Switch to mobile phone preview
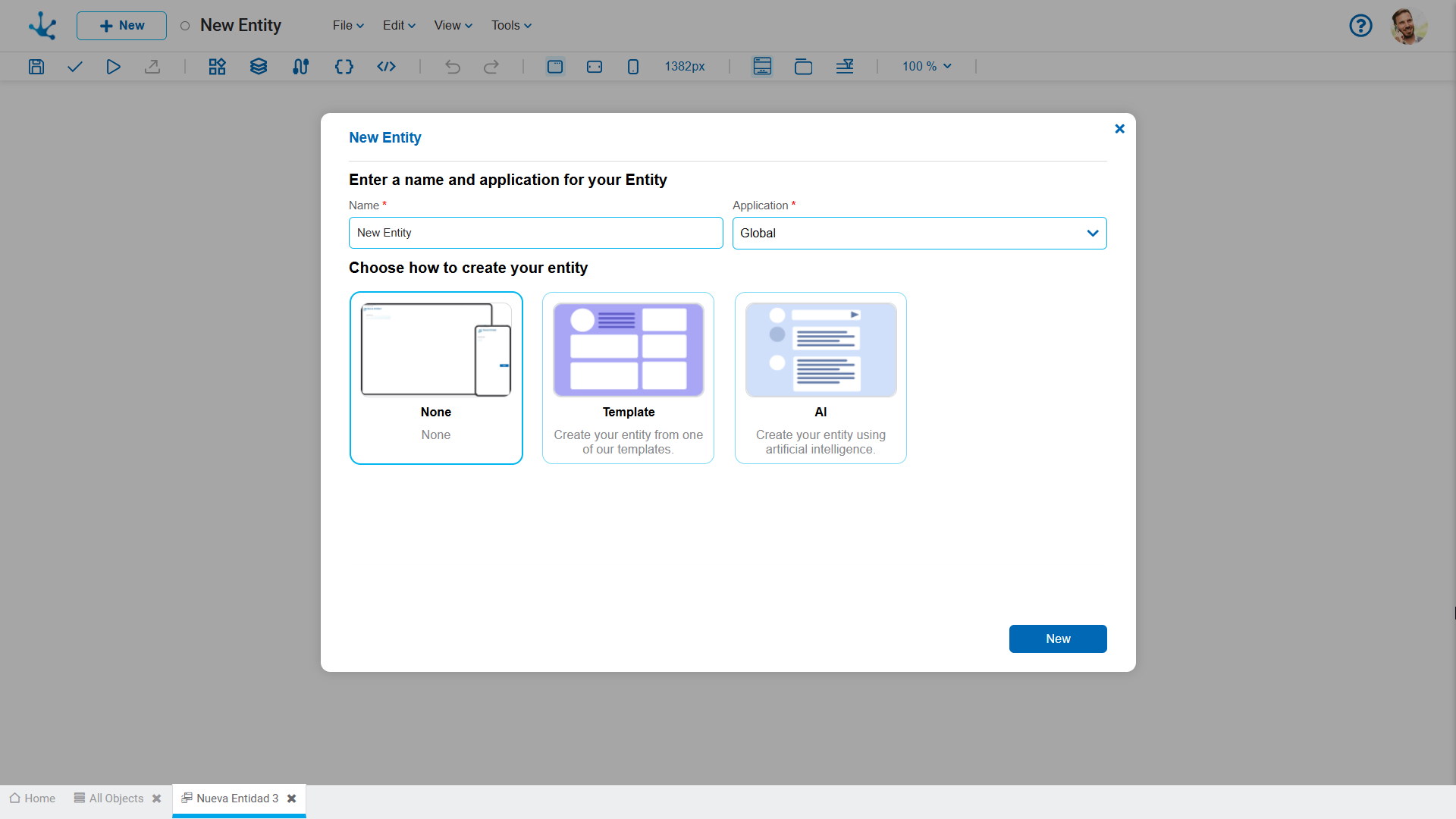The image size is (1456, 819). click(633, 67)
